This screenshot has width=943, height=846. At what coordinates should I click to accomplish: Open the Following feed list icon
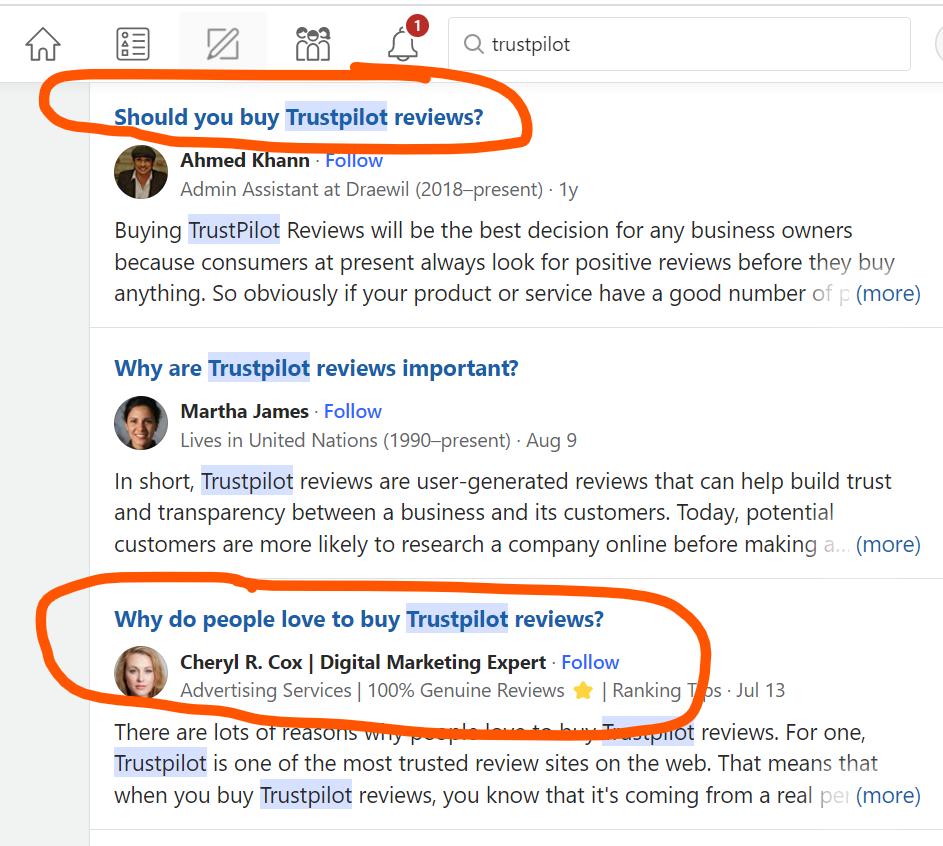click(132, 44)
